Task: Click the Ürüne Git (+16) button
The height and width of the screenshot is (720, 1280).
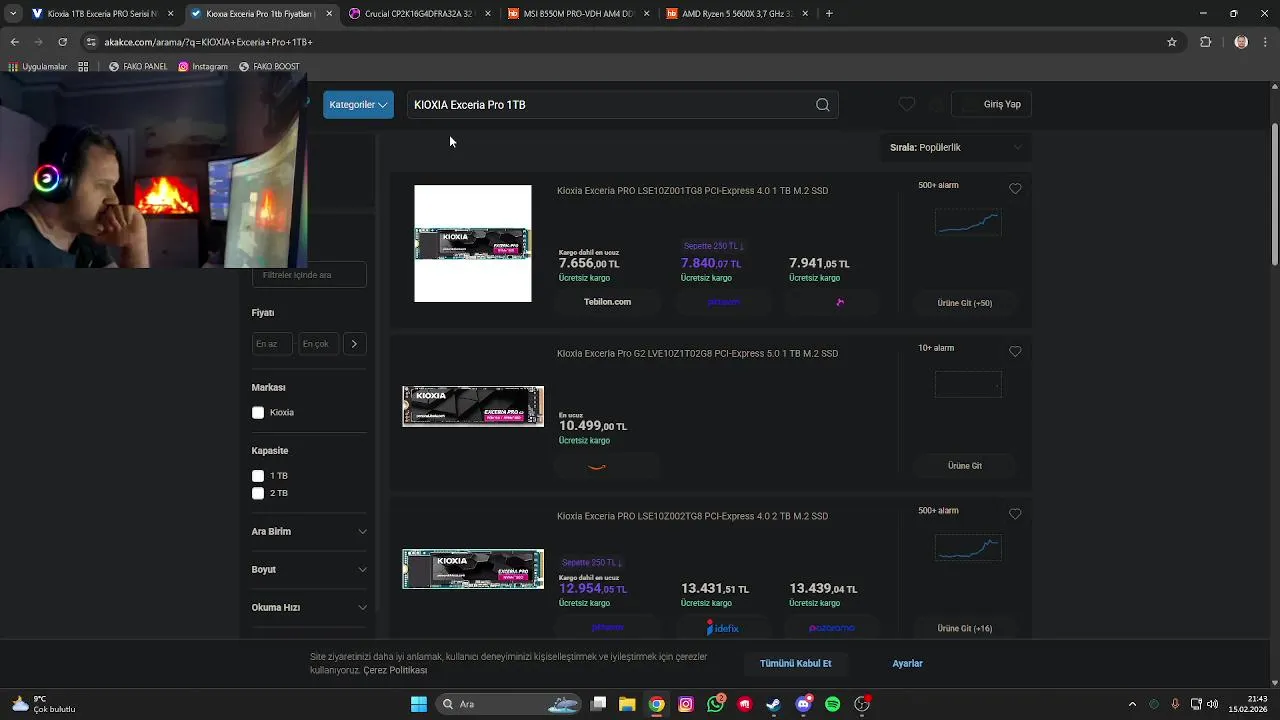Action: click(x=965, y=629)
